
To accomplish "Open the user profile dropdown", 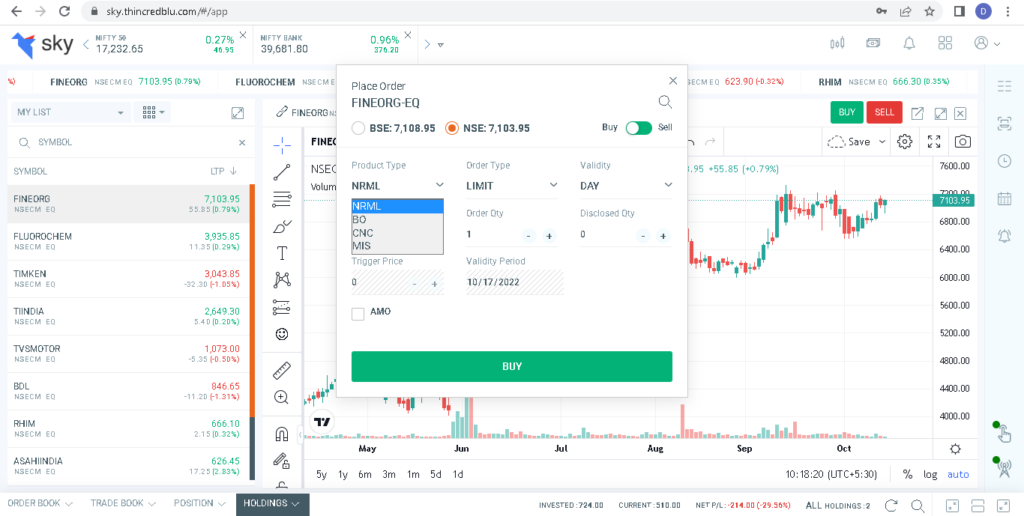I will click(987, 43).
